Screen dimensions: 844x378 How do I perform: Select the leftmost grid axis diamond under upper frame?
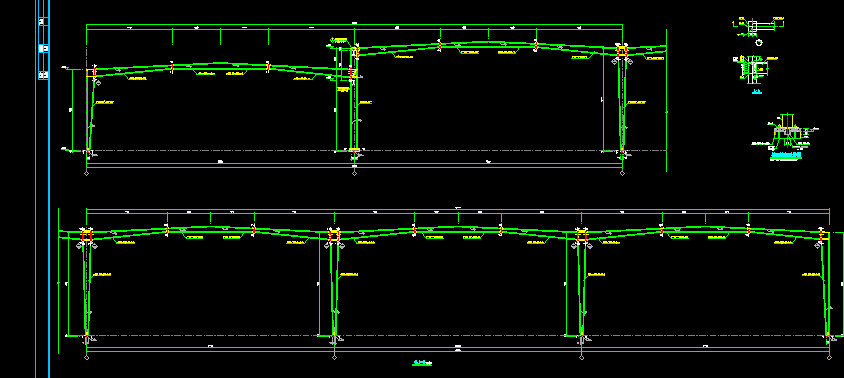(x=87, y=173)
